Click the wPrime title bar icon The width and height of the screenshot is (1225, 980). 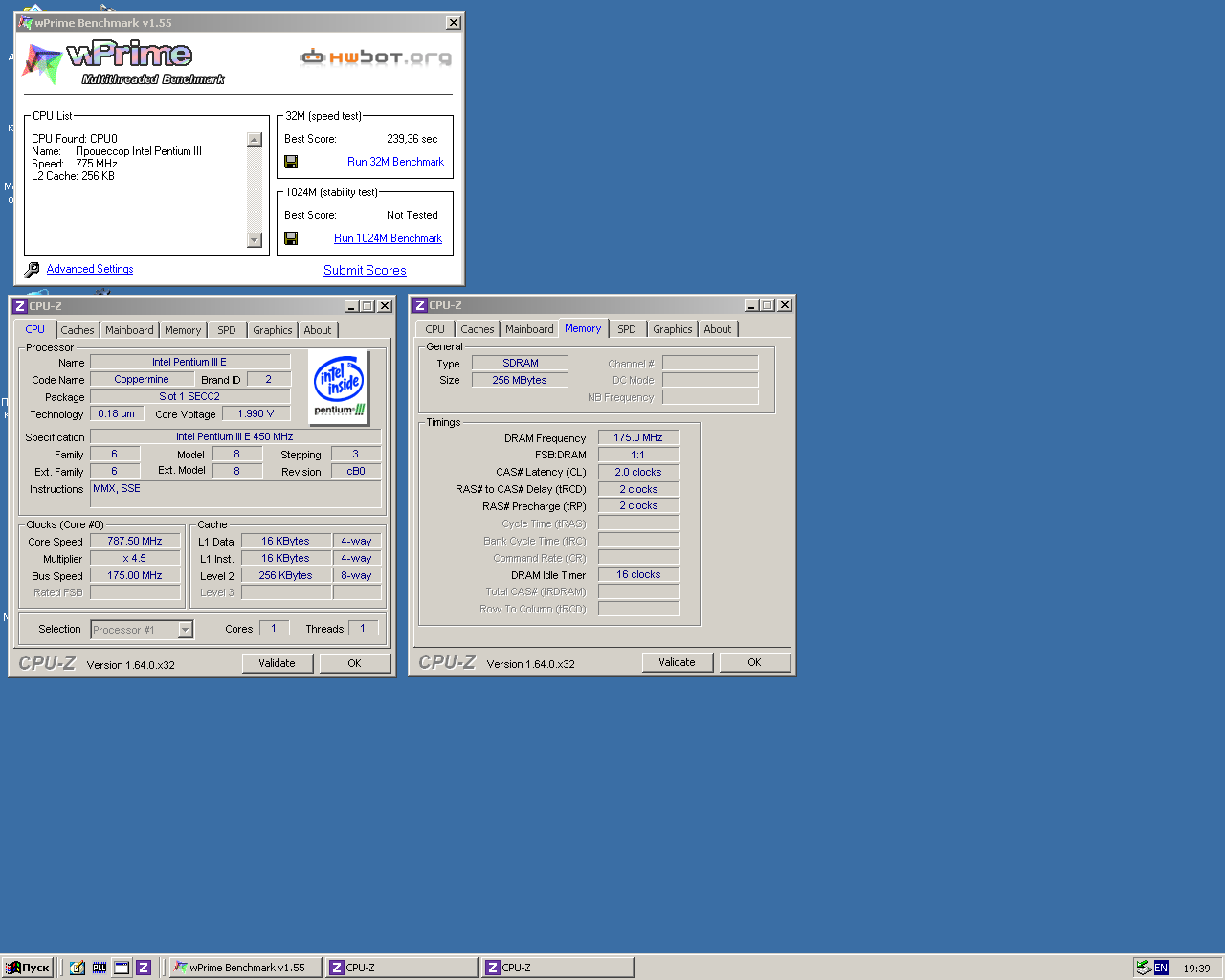pos(26,23)
